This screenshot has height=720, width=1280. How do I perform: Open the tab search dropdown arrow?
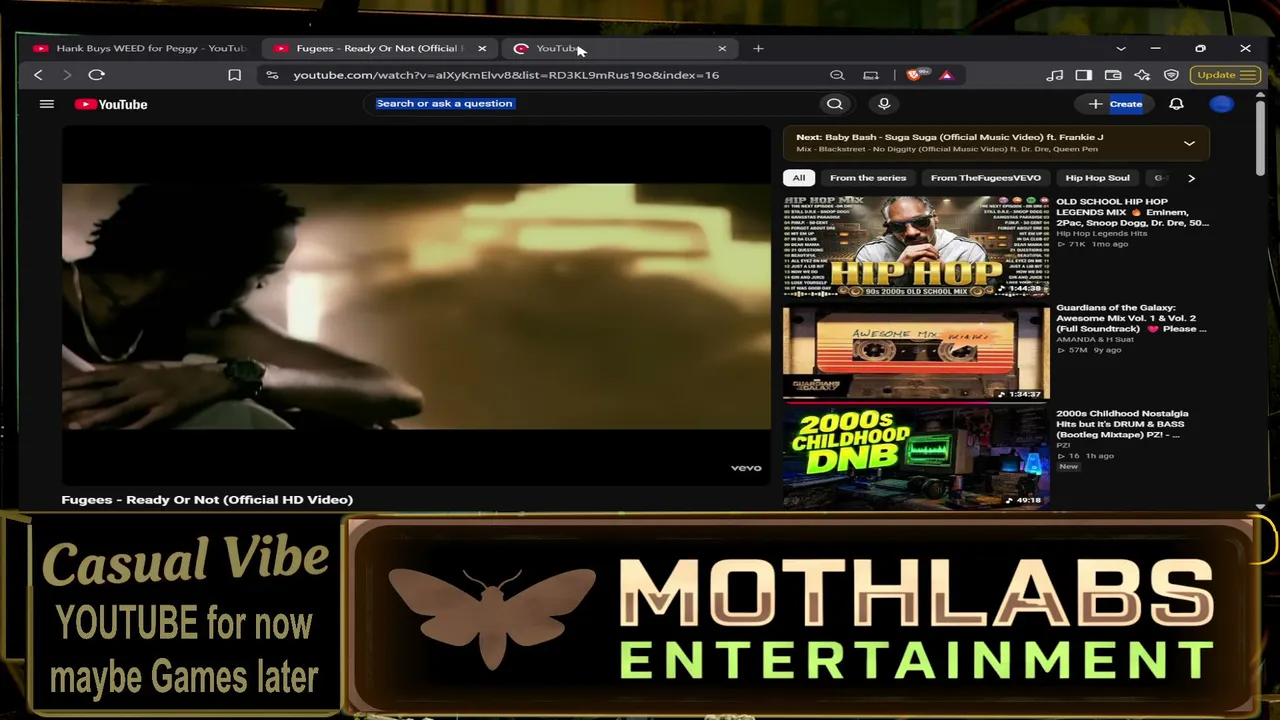(x=1121, y=48)
